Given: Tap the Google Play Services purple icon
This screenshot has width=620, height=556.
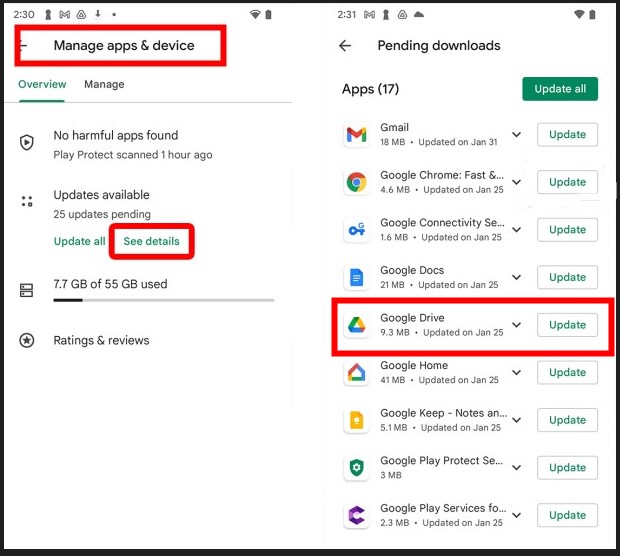Looking at the screenshot, I should pyautogui.click(x=356, y=515).
